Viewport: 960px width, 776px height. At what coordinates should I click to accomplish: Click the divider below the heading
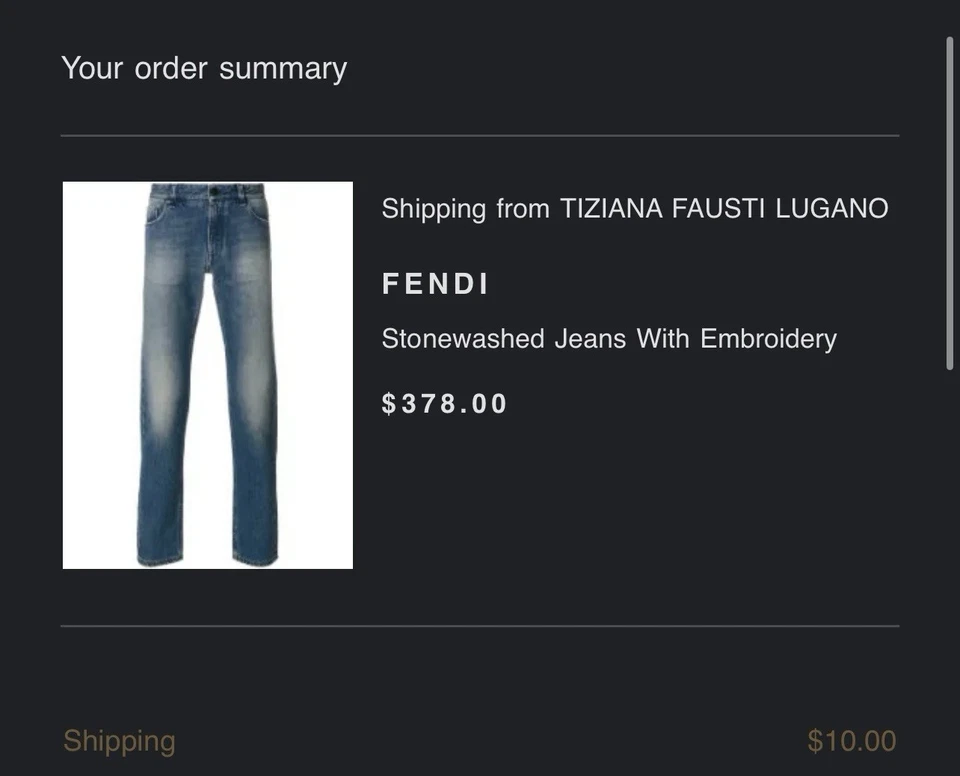point(480,134)
